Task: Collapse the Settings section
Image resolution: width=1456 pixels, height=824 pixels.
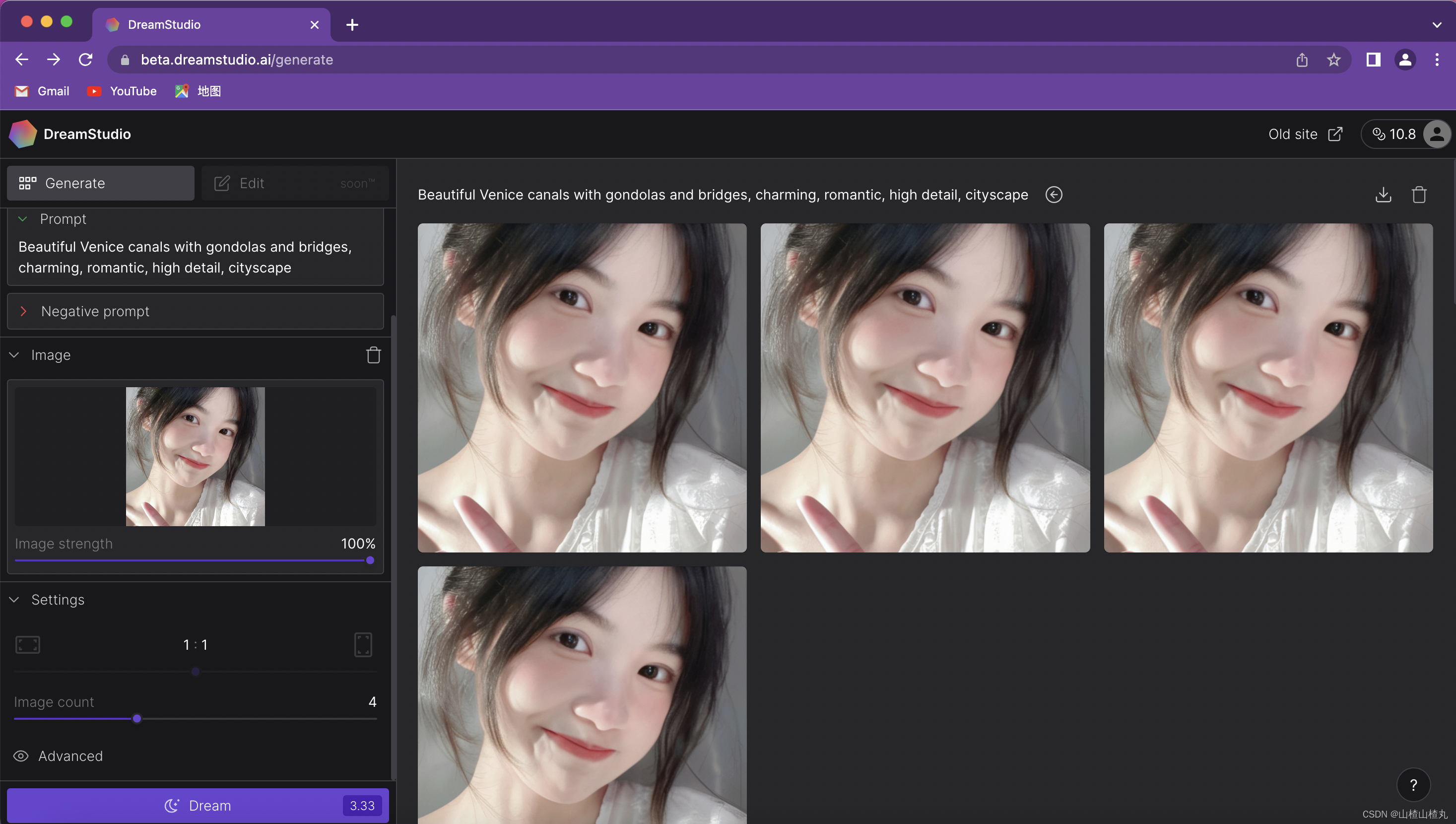Action: point(15,599)
